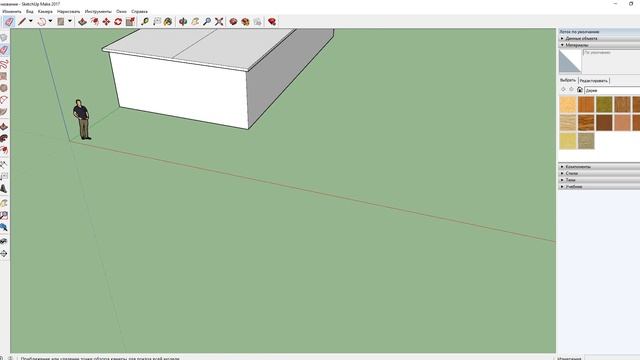The width and height of the screenshot is (640, 360).
Task: Select the Scale tool
Action: (130, 22)
